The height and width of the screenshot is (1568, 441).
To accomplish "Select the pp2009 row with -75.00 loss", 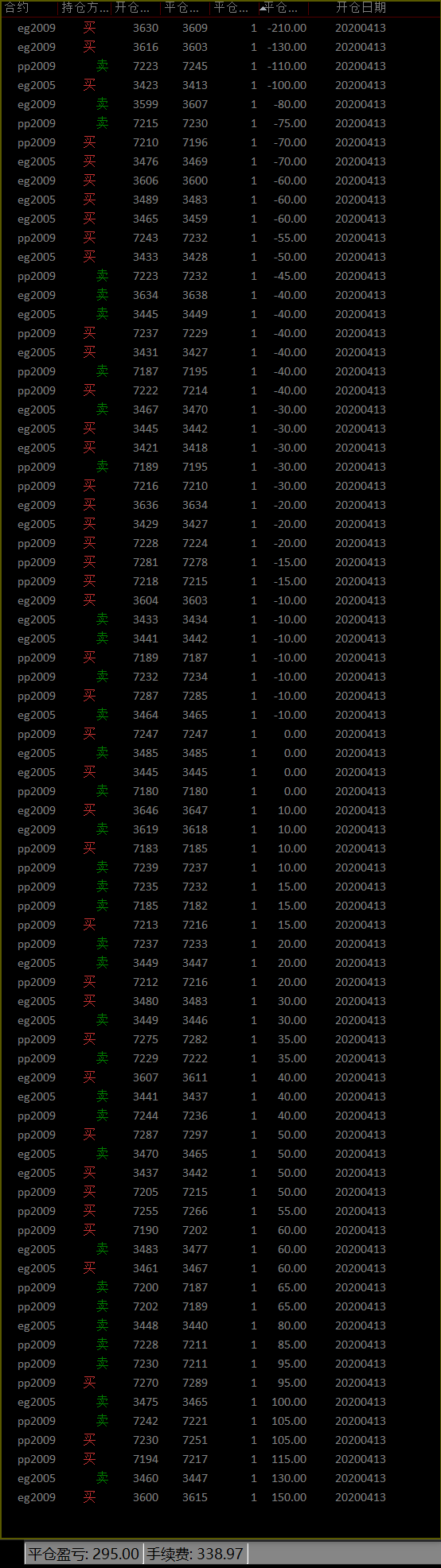I will click(220, 123).
